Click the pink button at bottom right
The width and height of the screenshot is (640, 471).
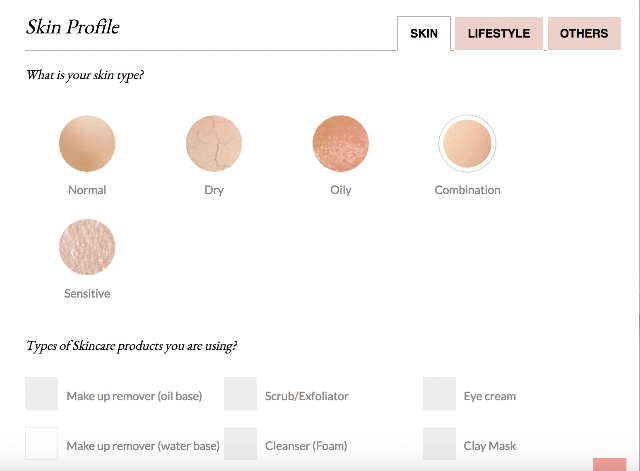click(x=609, y=464)
